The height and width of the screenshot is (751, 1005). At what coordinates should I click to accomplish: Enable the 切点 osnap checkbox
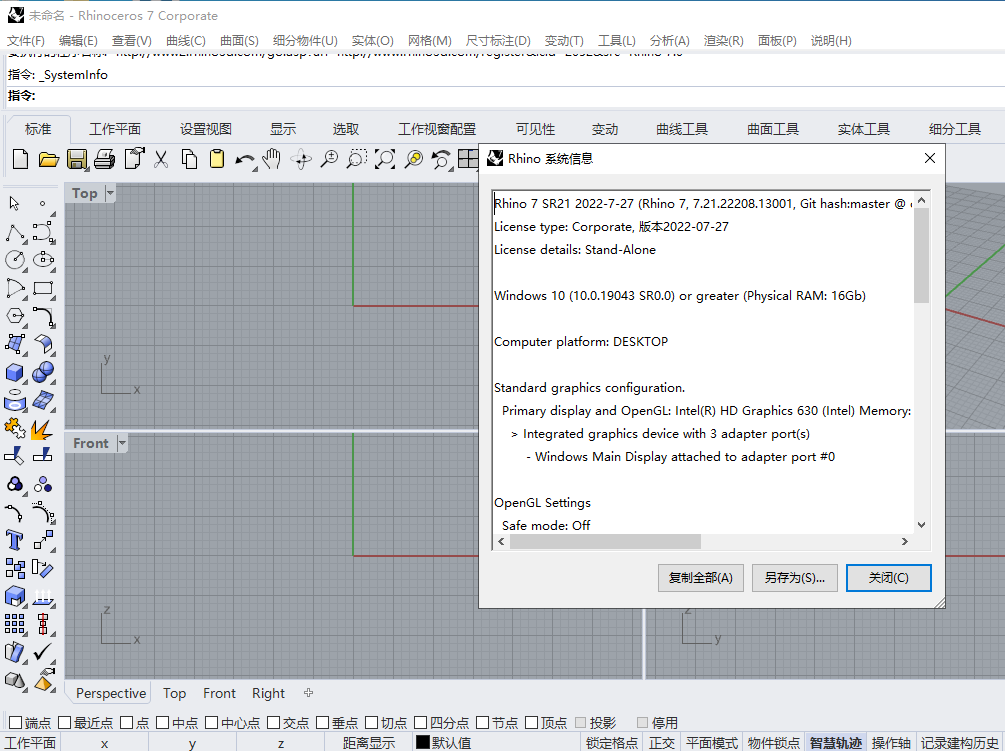tap(372, 723)
